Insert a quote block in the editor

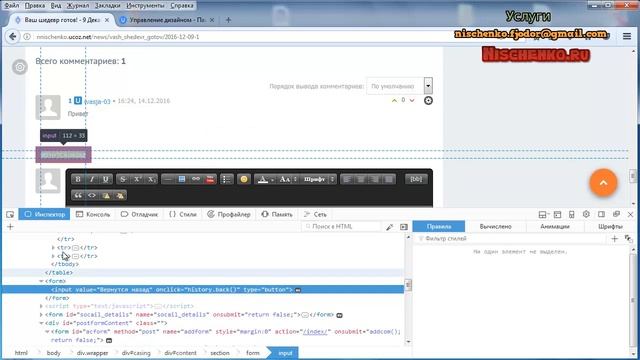pos(78,196)
